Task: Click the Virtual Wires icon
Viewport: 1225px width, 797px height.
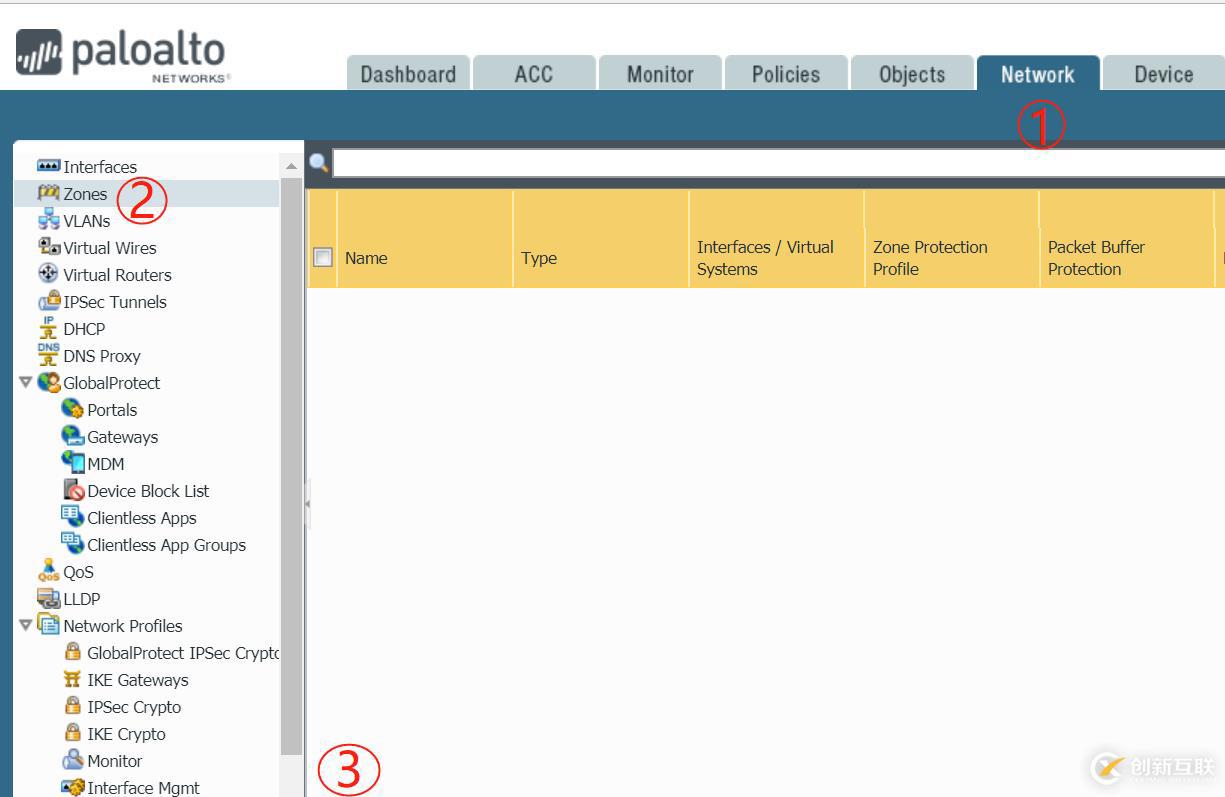Action: pos(48,247)
